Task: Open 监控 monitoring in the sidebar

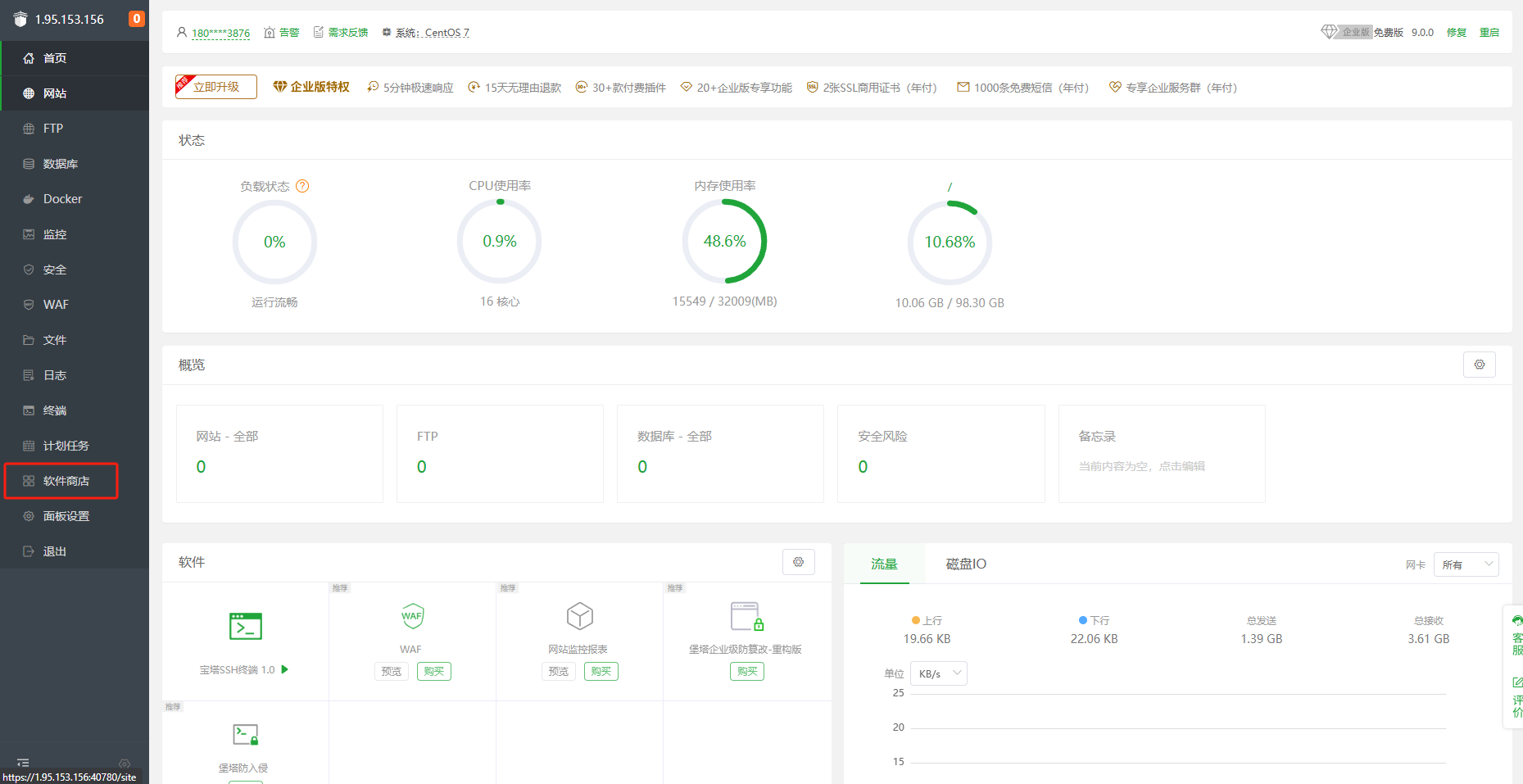Action: pos(75,234)
